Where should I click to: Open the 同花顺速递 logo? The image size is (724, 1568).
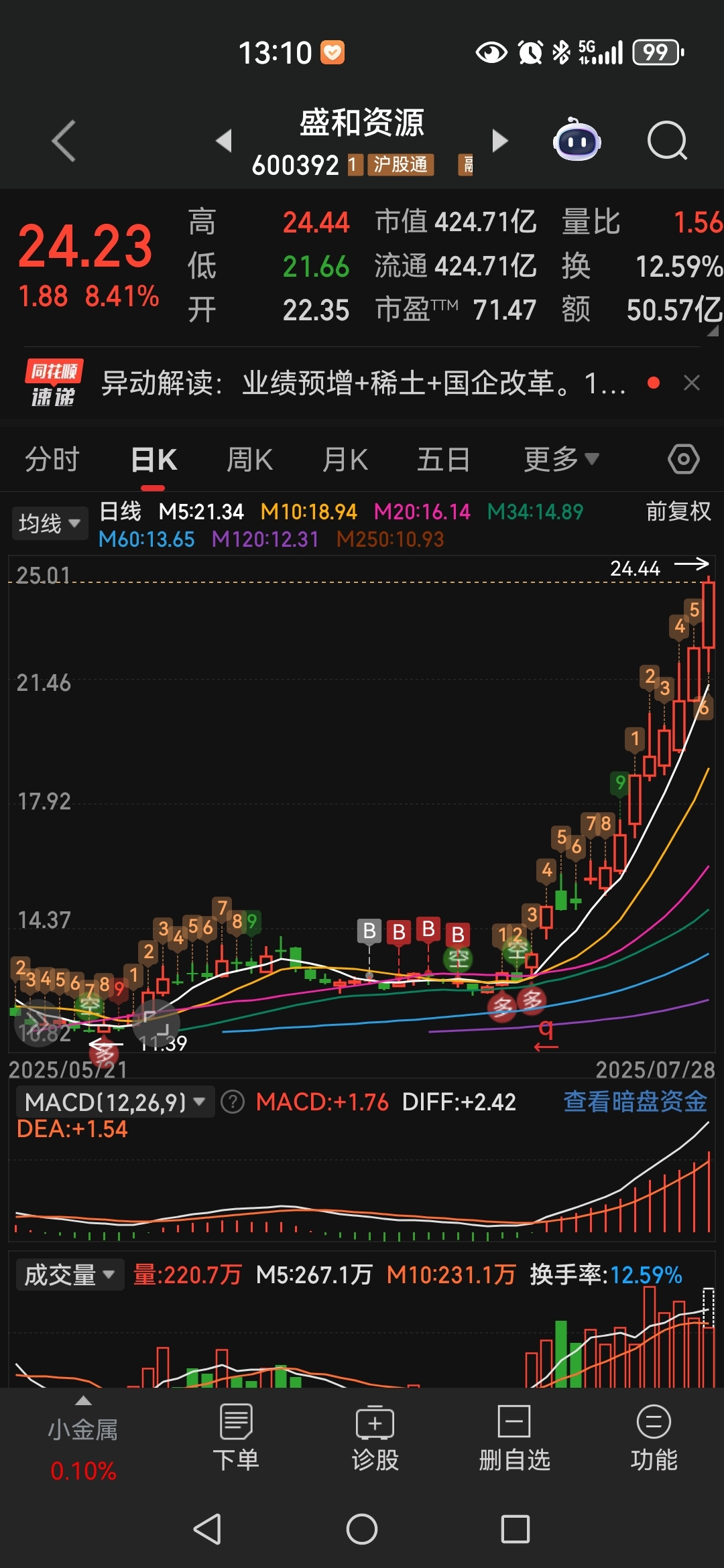coord(54,383)
